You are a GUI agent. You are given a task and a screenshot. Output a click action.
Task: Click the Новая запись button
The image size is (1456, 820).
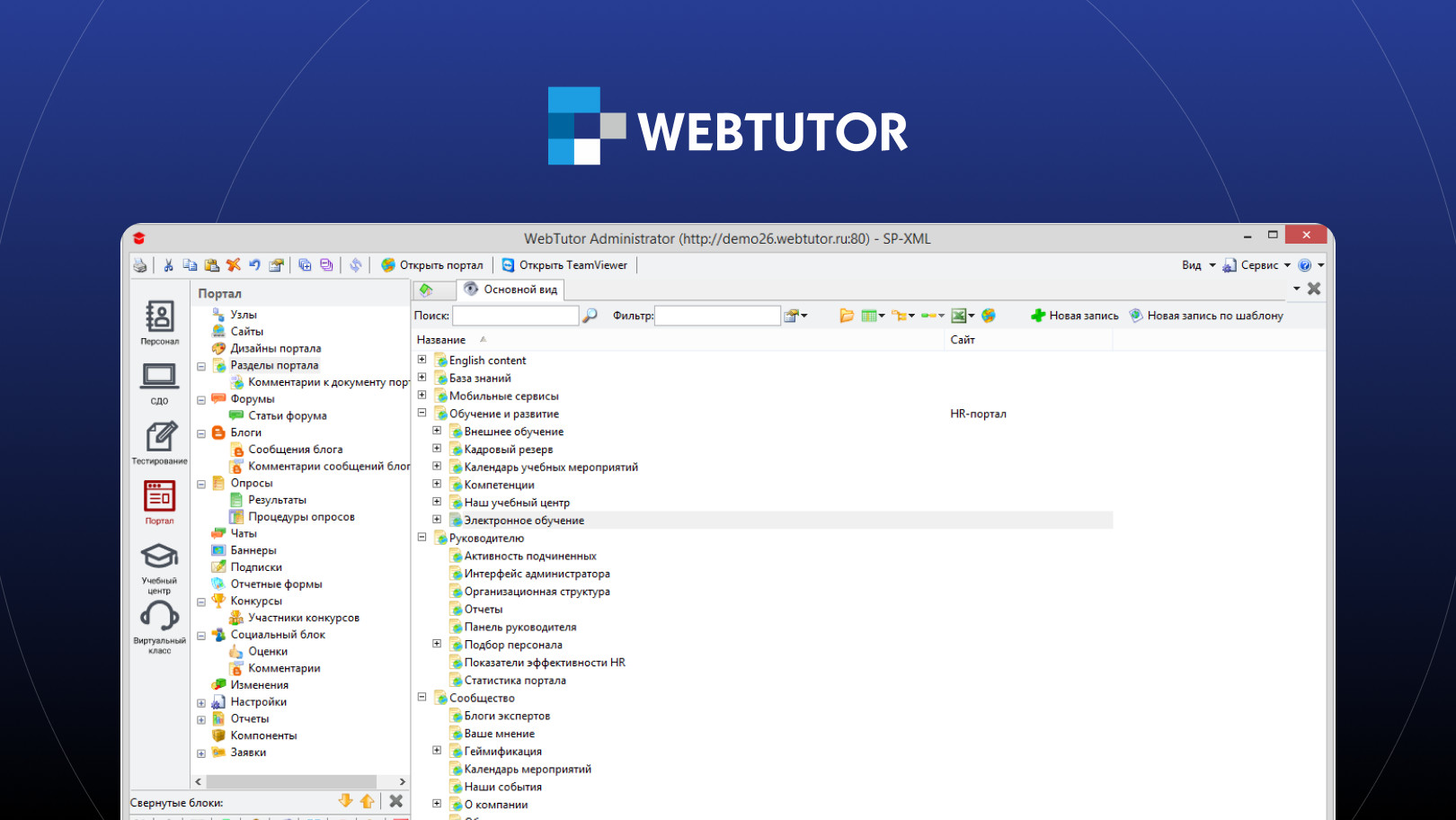pyautogui.click(x=1075, y=316)
